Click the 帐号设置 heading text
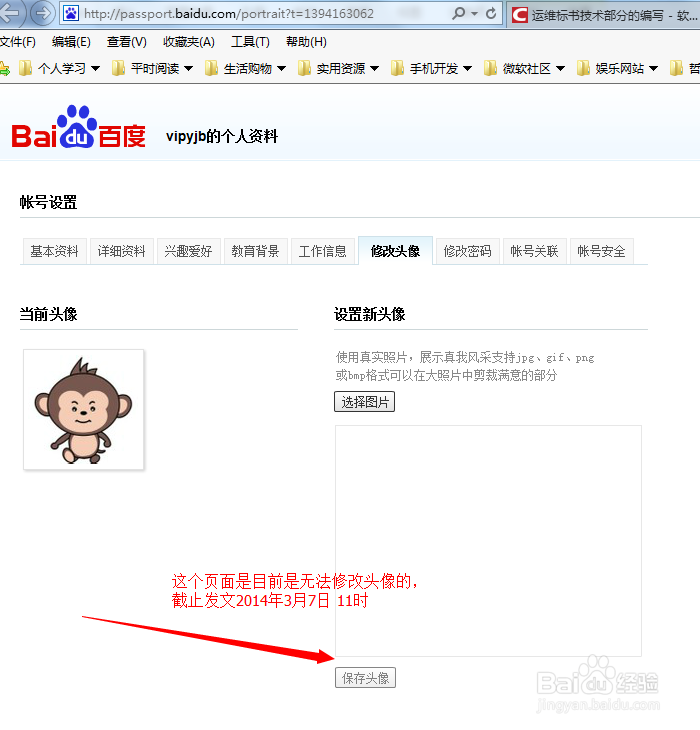Screen dimensions: 700x730 [48, 203]
